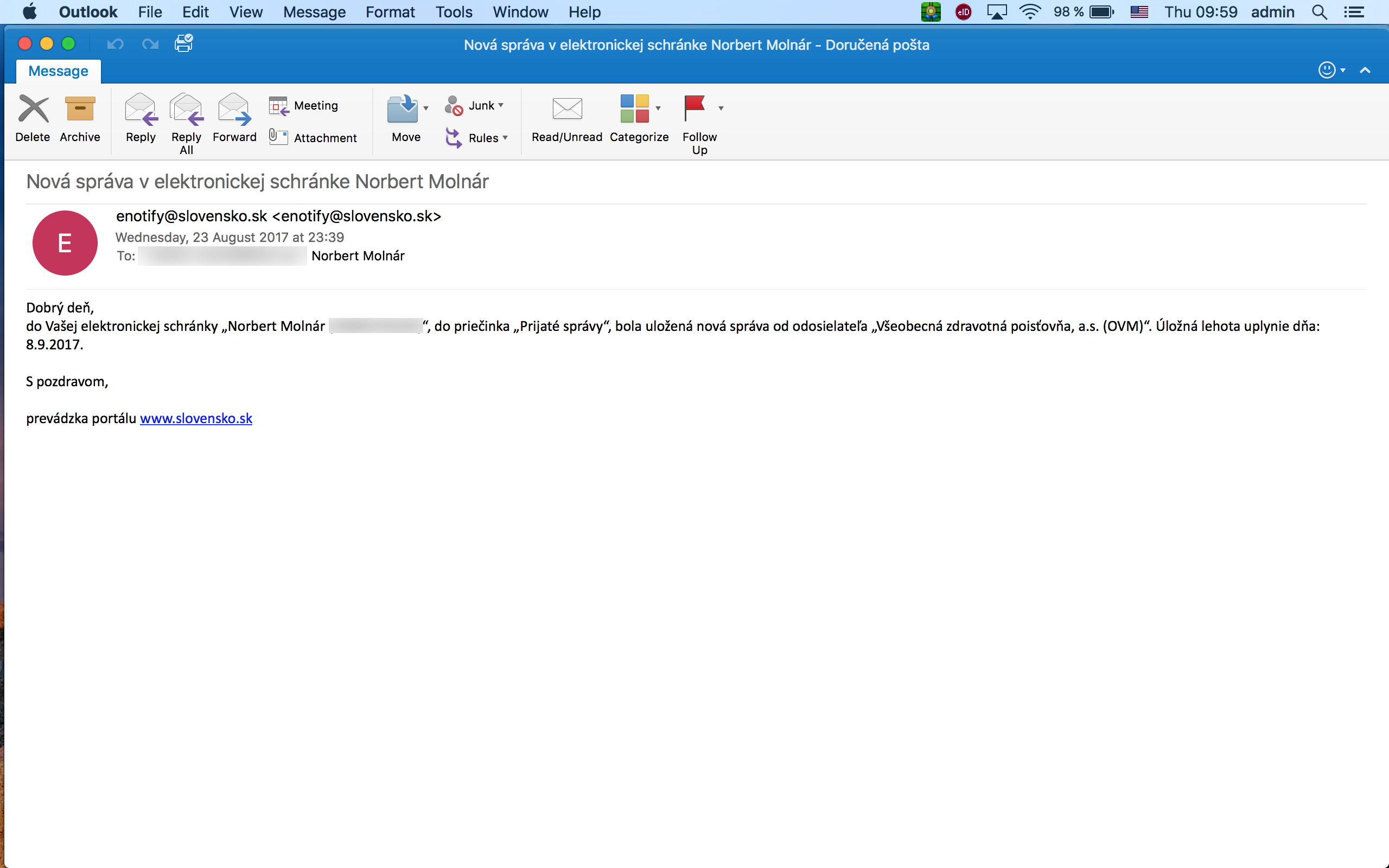Viewport: 1389px width, 868px height.
Task: Collapse the ribbon with chevron
Action: 1365,71
